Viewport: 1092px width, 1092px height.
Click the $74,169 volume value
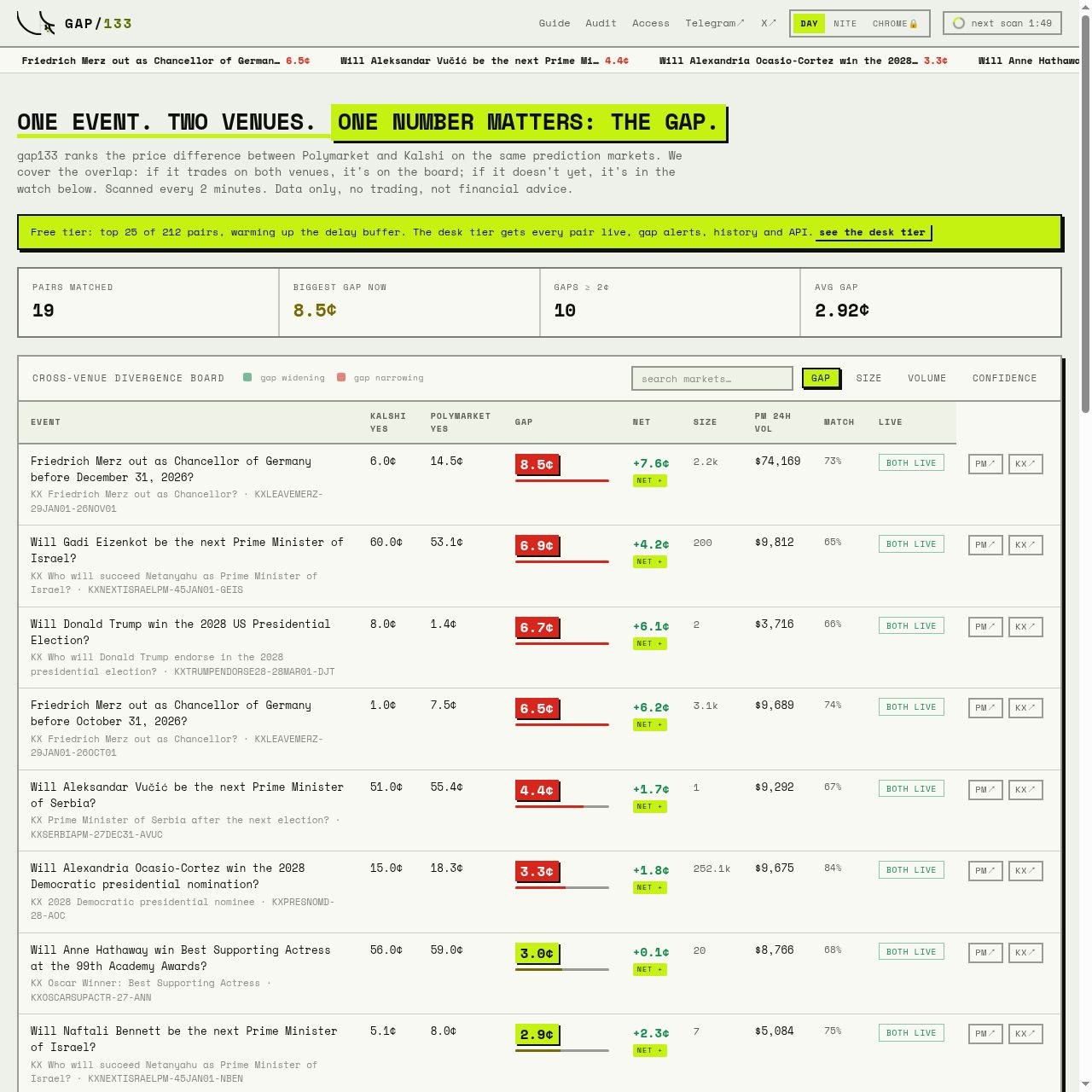778,462
